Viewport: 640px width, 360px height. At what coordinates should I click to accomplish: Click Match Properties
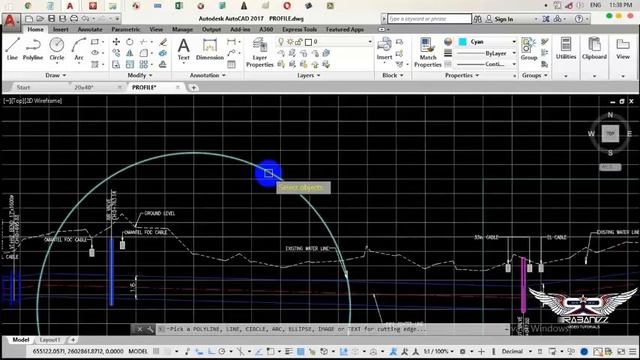[x=427, y=52]
